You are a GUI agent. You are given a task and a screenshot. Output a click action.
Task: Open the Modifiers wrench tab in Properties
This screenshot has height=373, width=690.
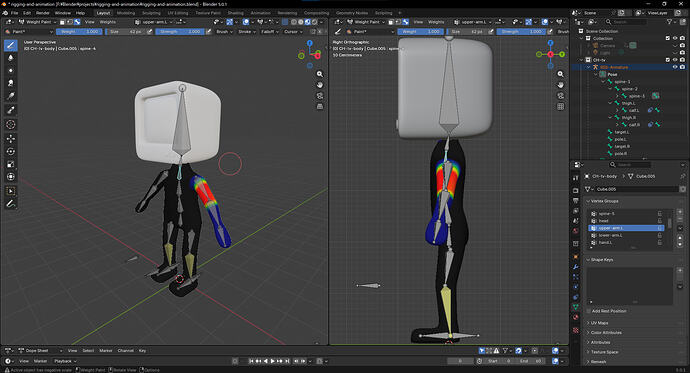576,267
